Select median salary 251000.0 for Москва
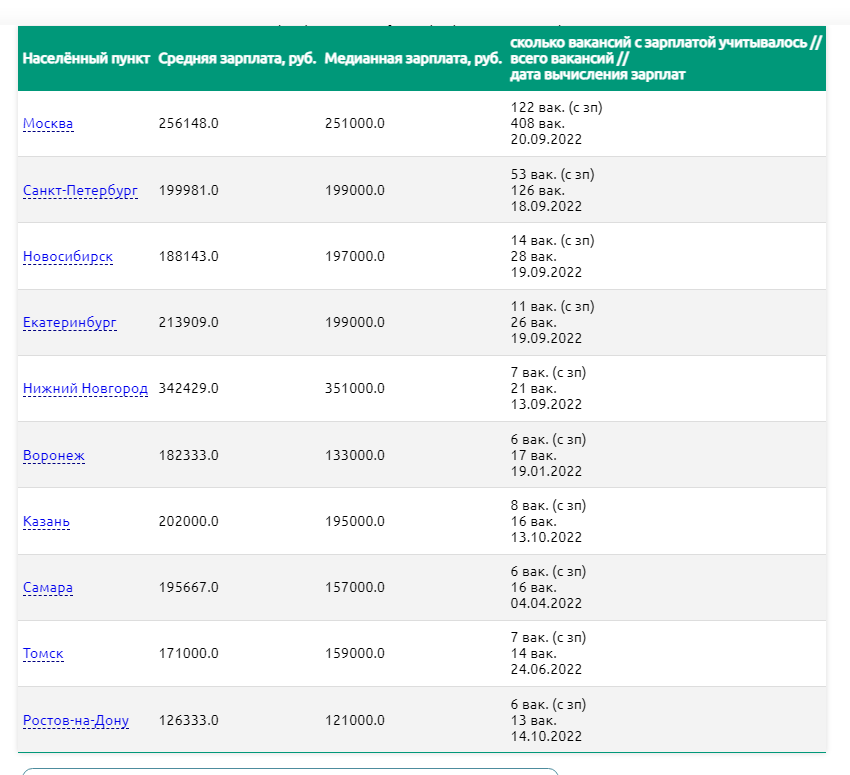 tap(355, 124)
